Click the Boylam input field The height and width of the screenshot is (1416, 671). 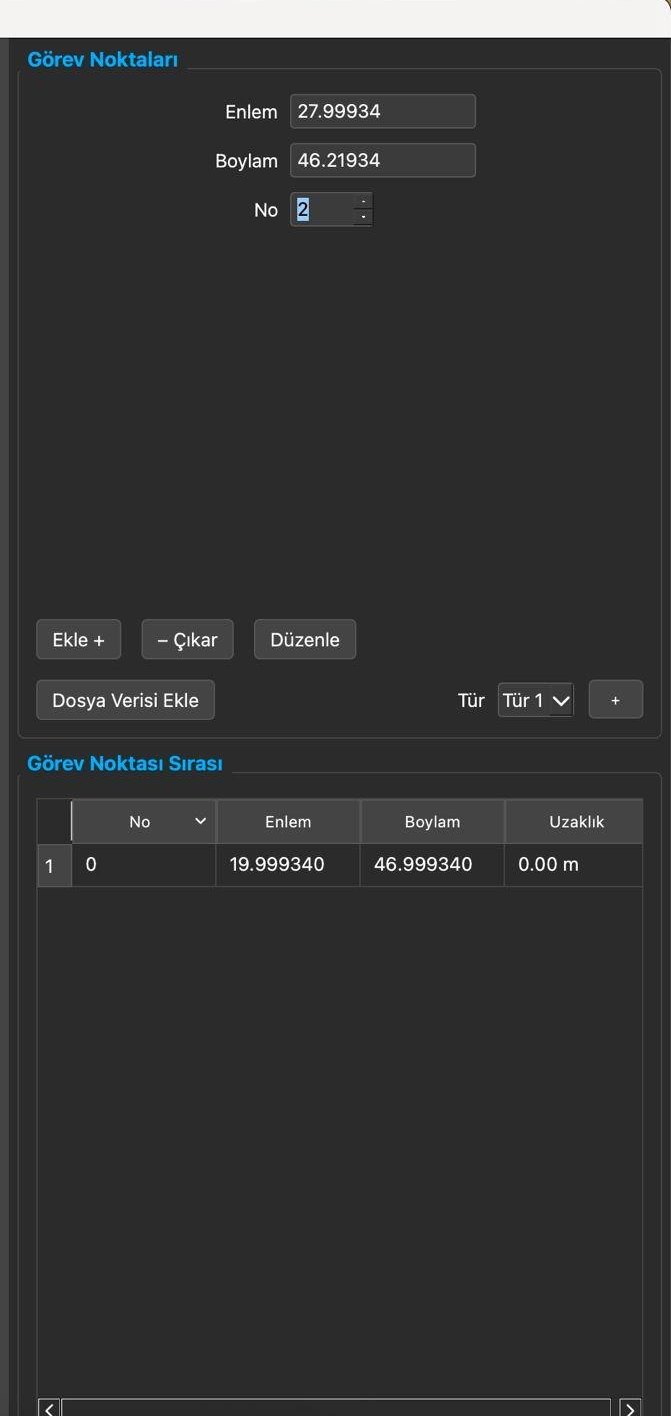click(382, 160)
